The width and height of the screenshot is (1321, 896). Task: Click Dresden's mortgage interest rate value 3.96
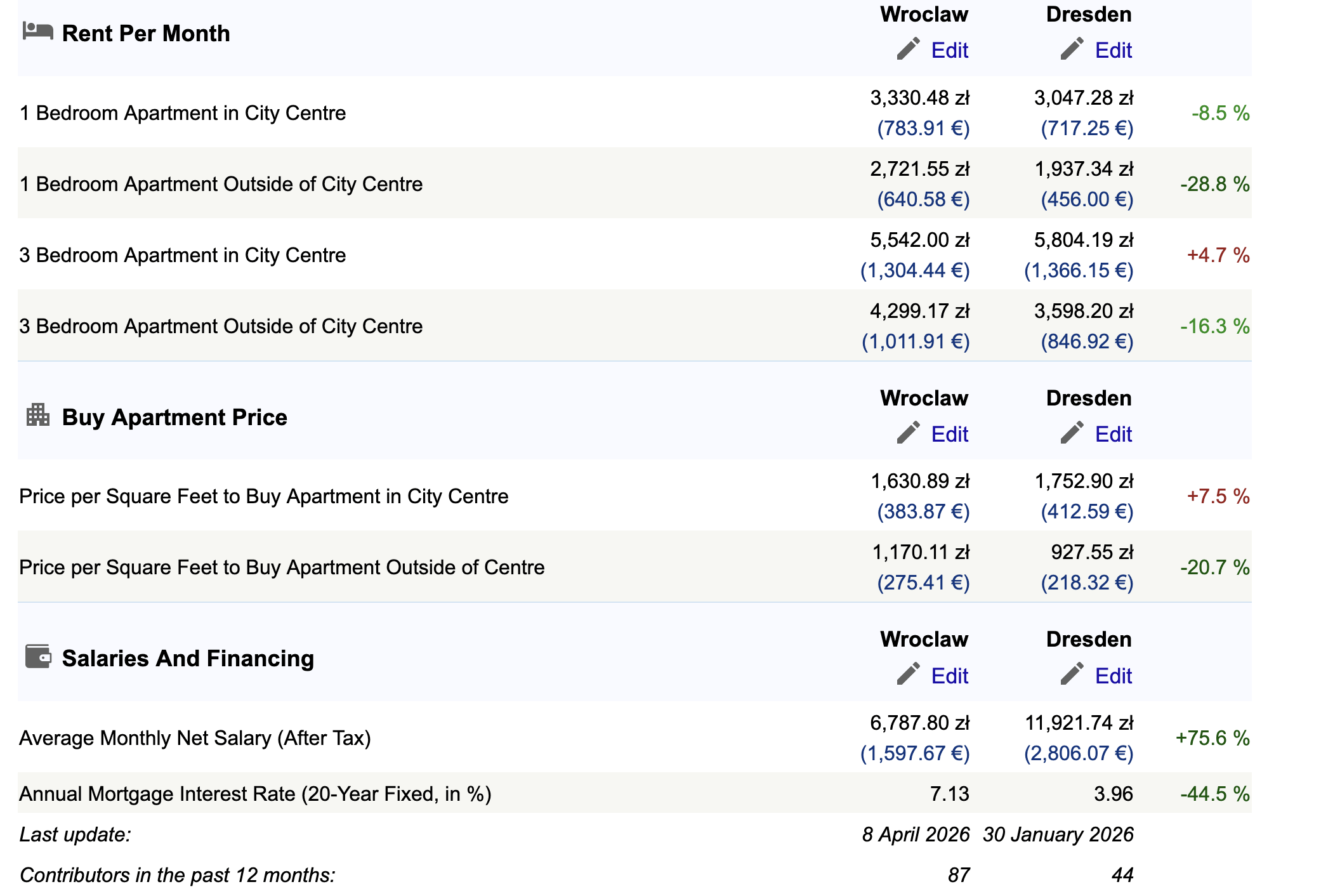click(x=1113, y=794)
